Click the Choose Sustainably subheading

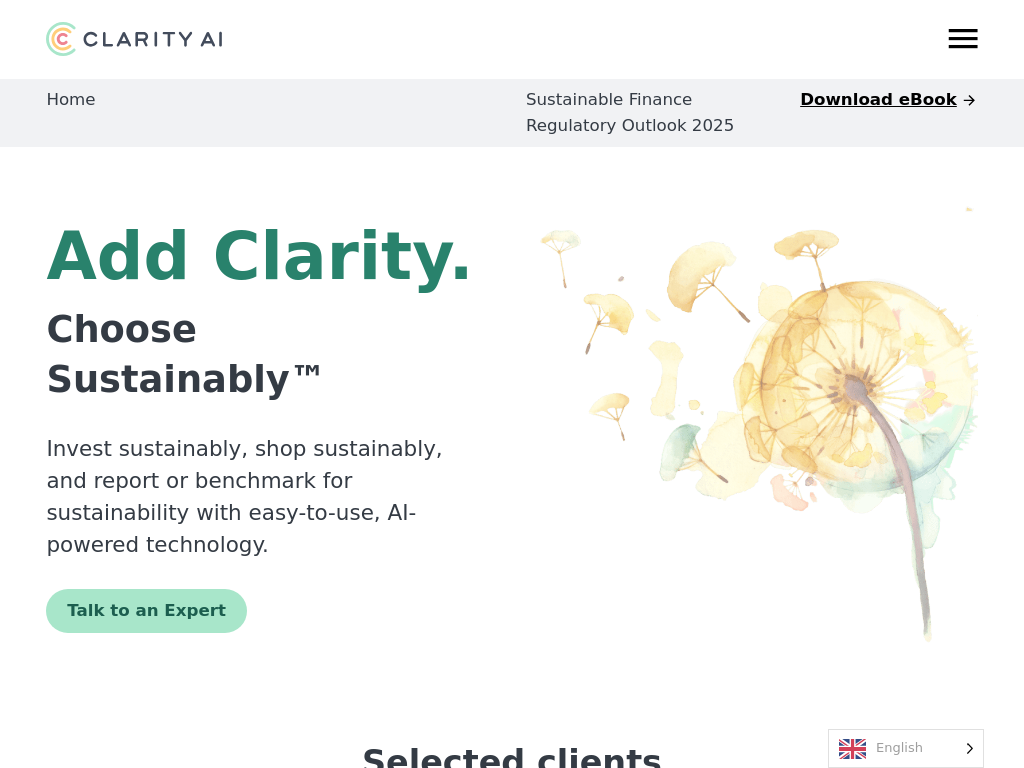(x=183, y=354)
